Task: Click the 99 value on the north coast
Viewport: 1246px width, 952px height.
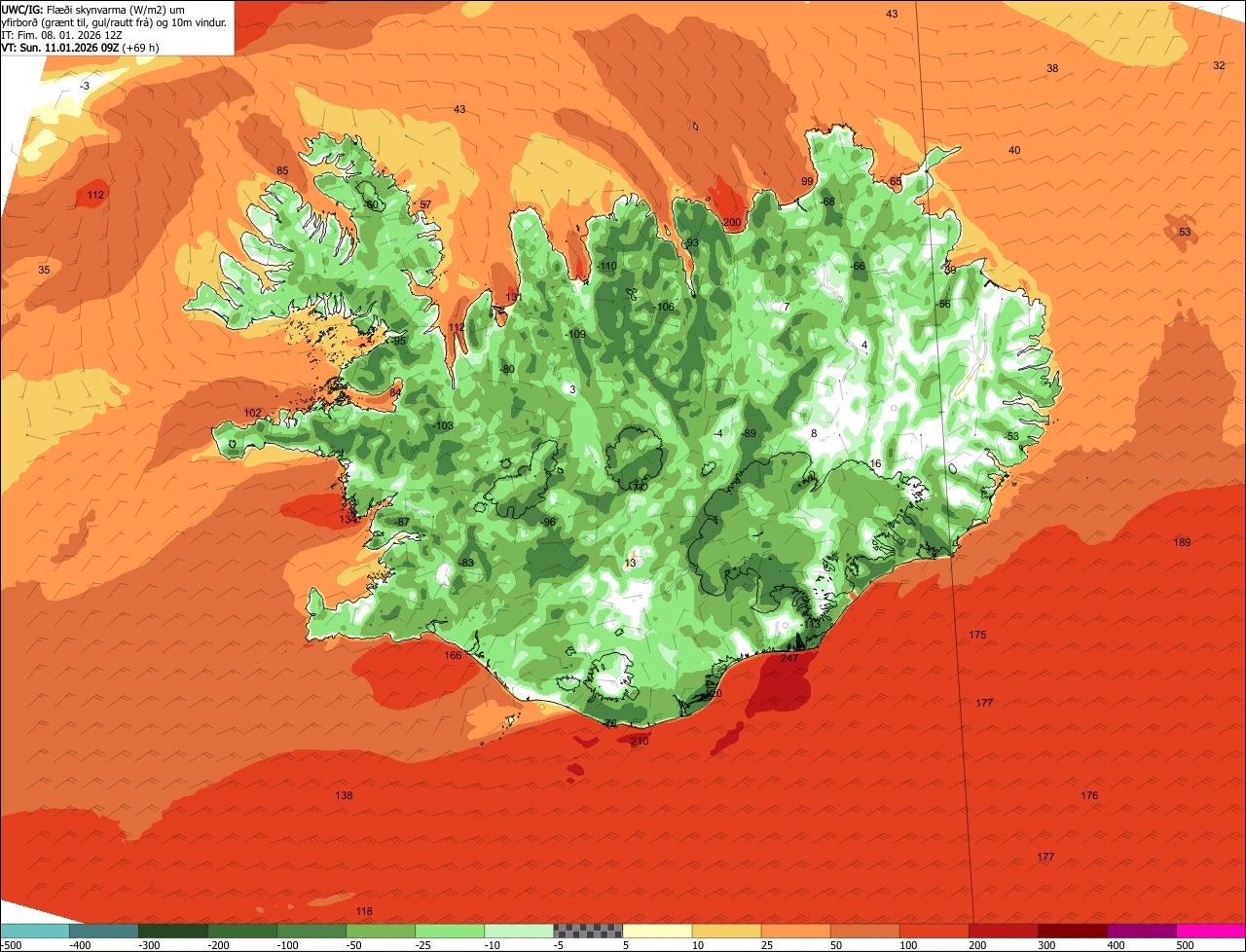Action: click(x=807, y=181)
